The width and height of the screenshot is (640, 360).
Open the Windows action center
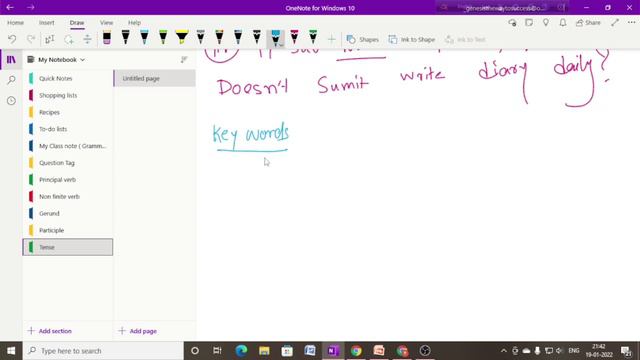point(626,351)
